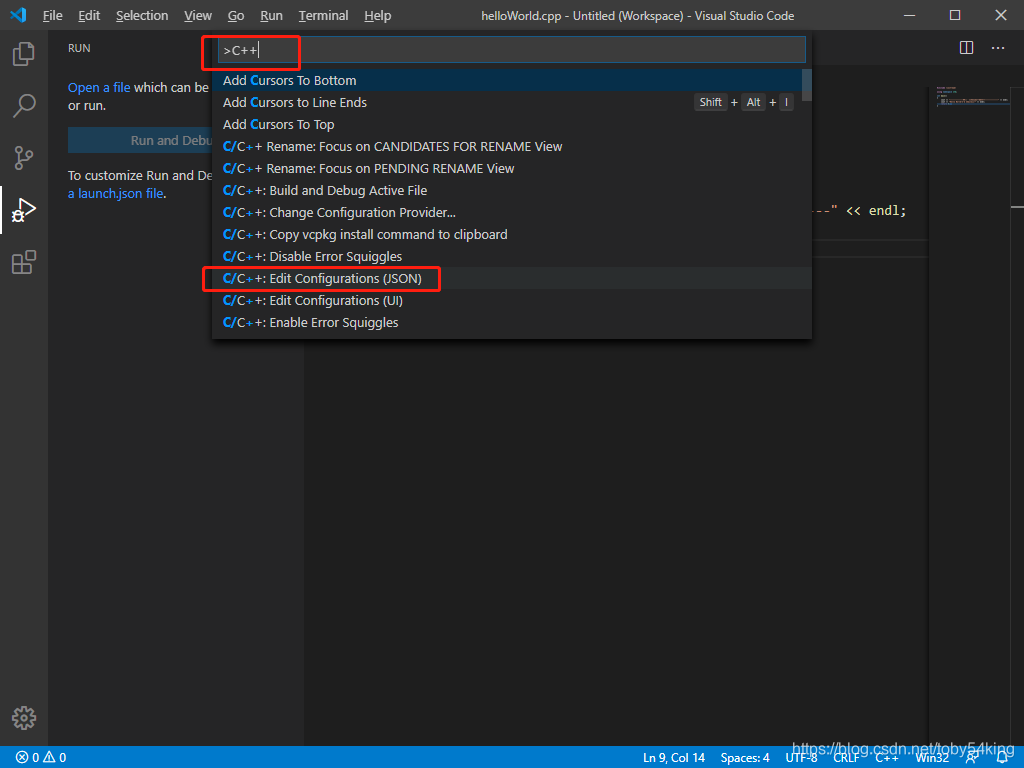Select C/C++: Disable Error Squiggles

[x=511, y=257]
